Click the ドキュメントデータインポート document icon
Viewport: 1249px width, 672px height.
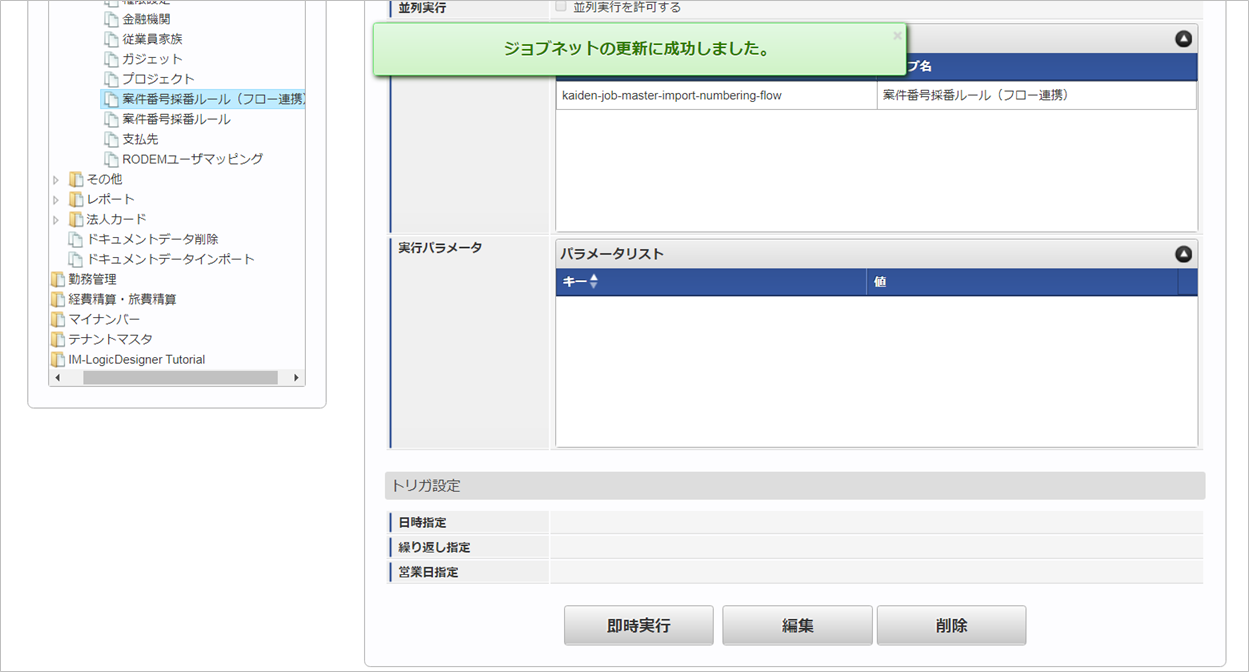(x=76, y=259)
